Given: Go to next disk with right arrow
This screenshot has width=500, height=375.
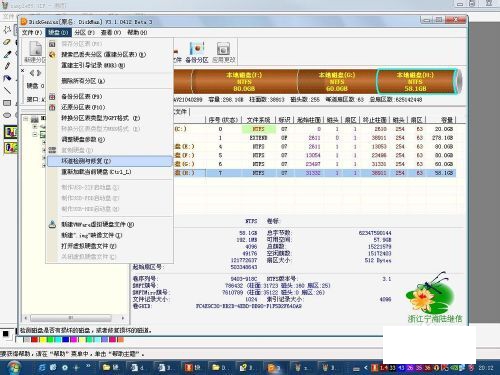Looking at the screenshot, I should pos(39,73).
